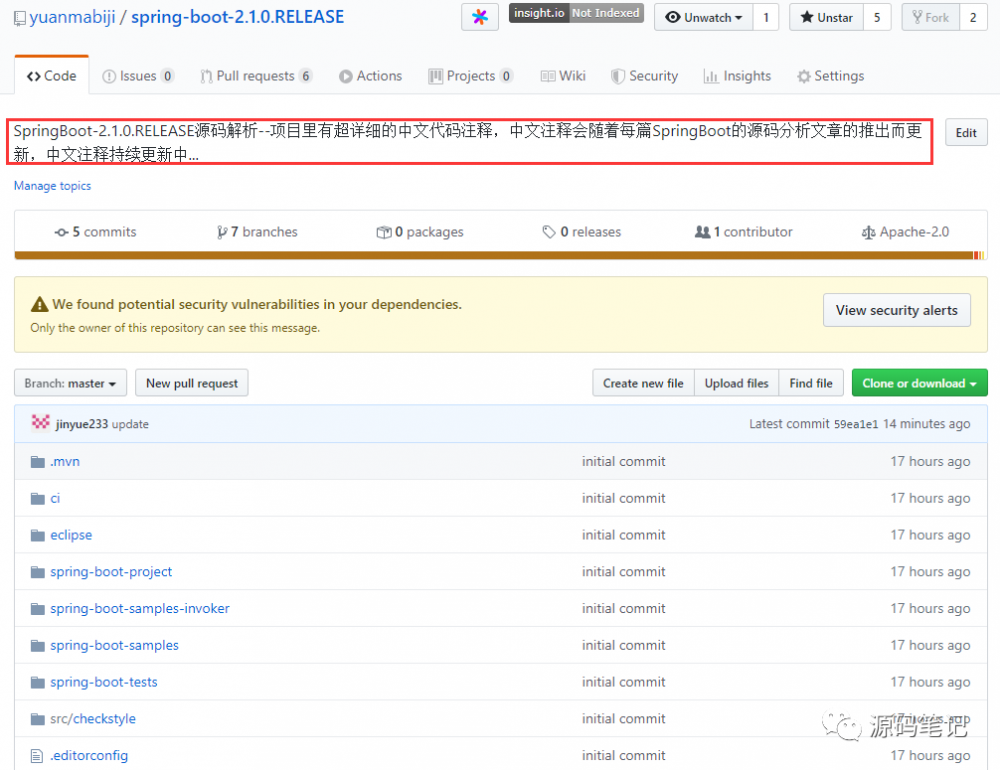Open the Branch: master dropdown
The width and height of the screenshot is (1000, 770).
[70, 383]
